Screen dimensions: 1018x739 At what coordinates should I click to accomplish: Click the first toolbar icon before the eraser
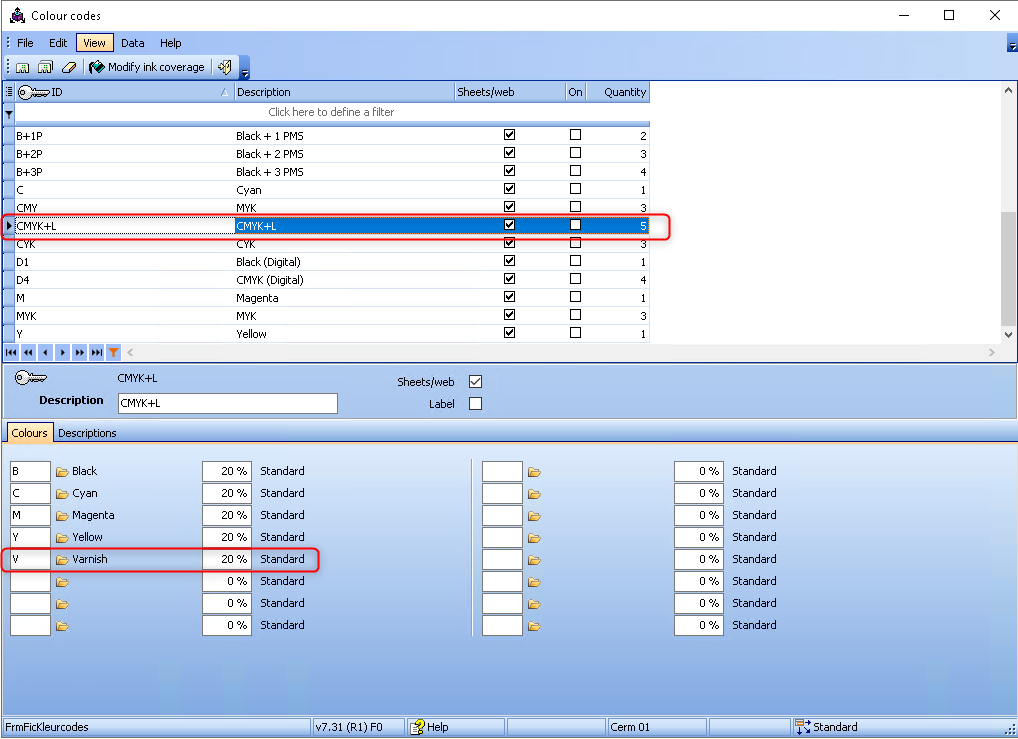coord(23,67)
